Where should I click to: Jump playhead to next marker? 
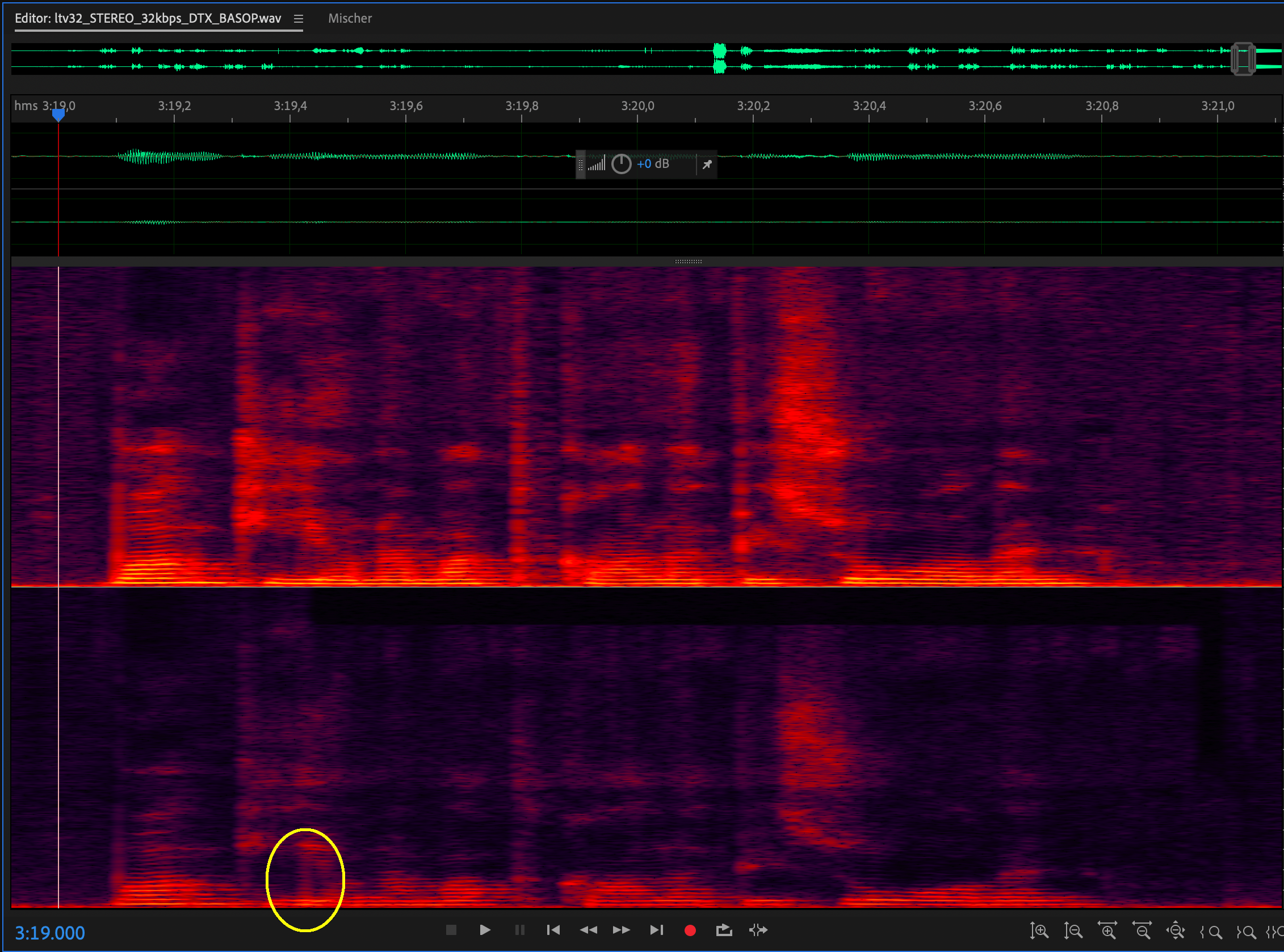coord(656,929)
